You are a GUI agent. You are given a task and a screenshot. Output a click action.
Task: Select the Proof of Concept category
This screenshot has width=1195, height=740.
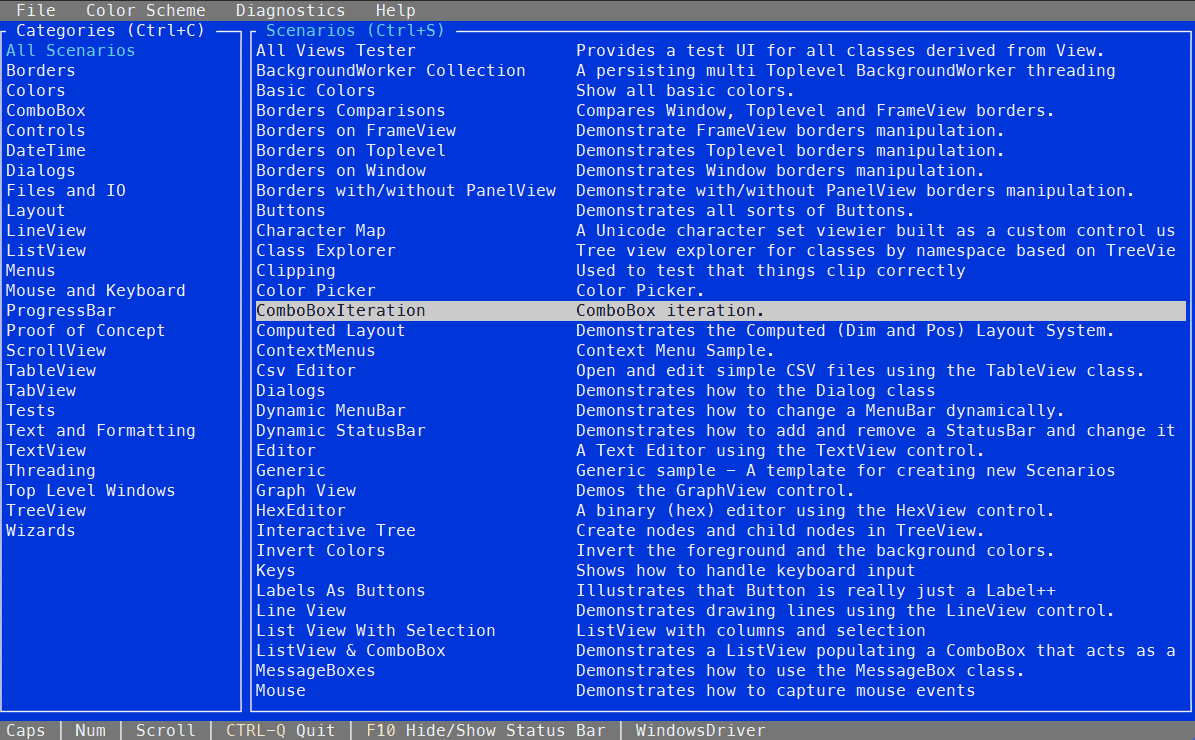85,330
